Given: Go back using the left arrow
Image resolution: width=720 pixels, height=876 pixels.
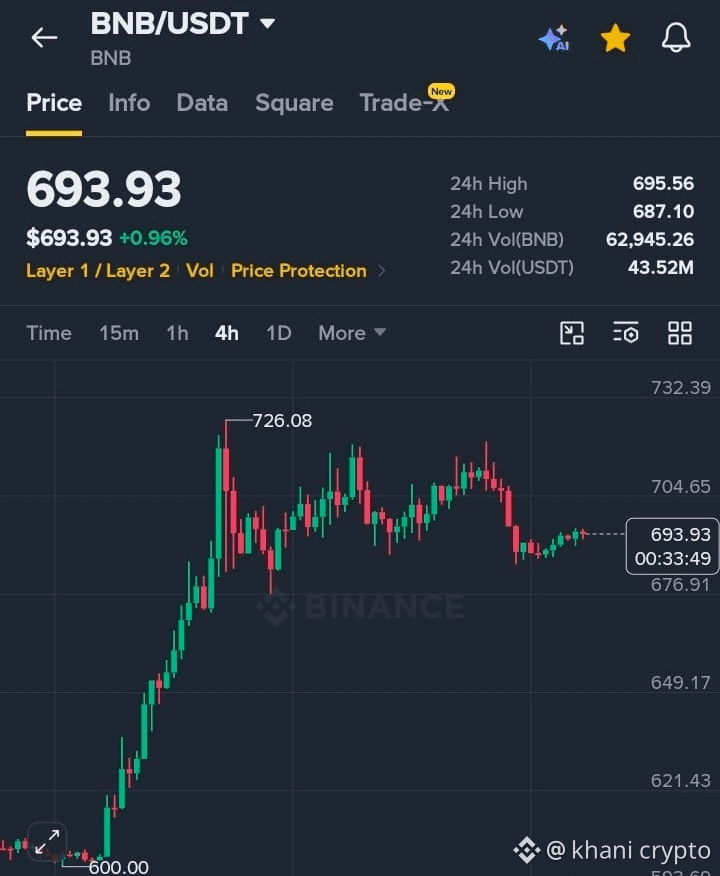Looking at the screenshot, I should 44,38.
